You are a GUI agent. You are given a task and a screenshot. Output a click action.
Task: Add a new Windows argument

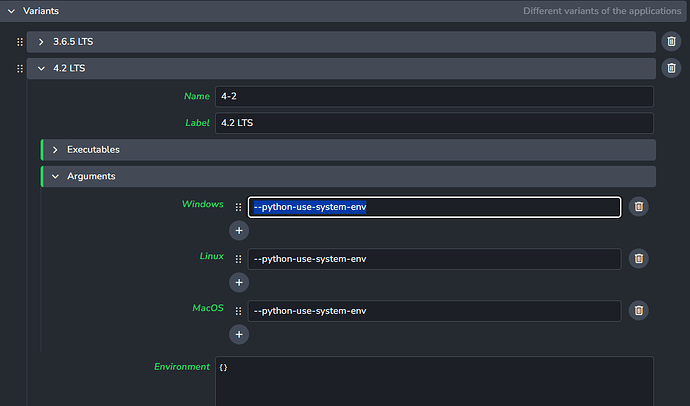(x=239, y=231)
